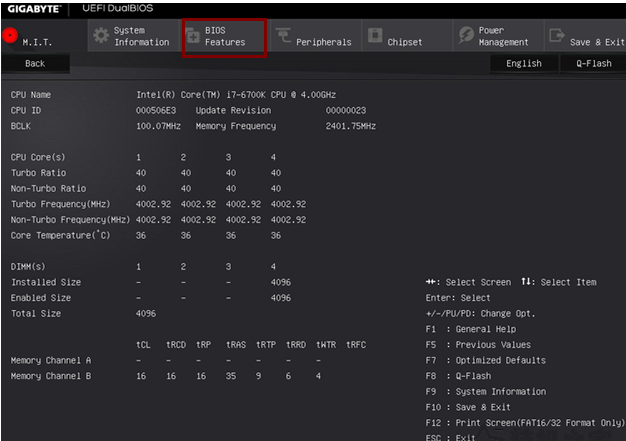Click the BIOS Features tab icon
The image size is (626, 441).
[193, 36]
